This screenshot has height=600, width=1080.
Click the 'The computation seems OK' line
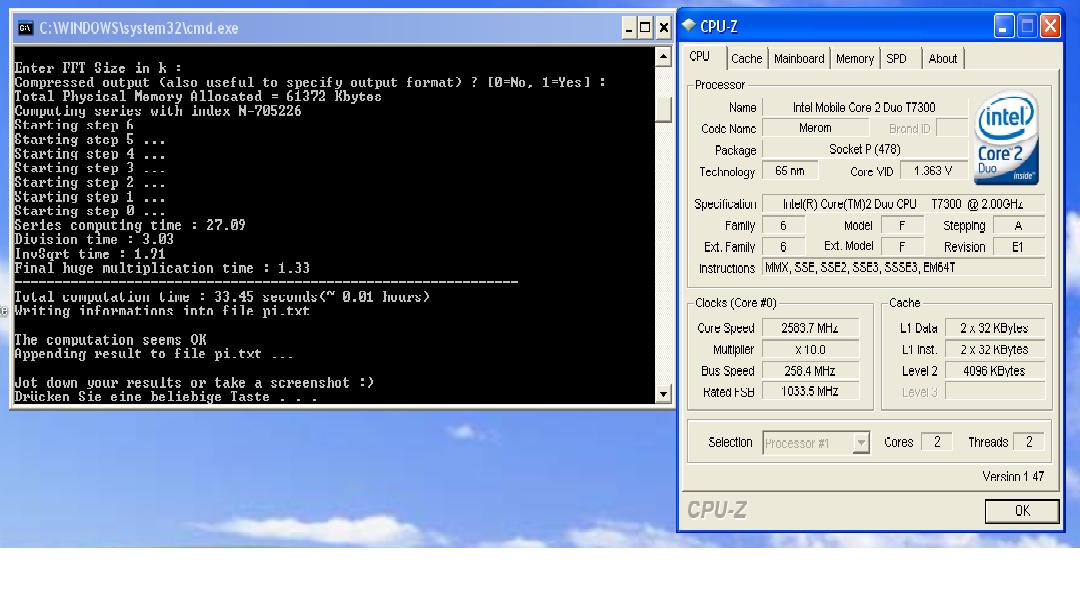point(110,340)
